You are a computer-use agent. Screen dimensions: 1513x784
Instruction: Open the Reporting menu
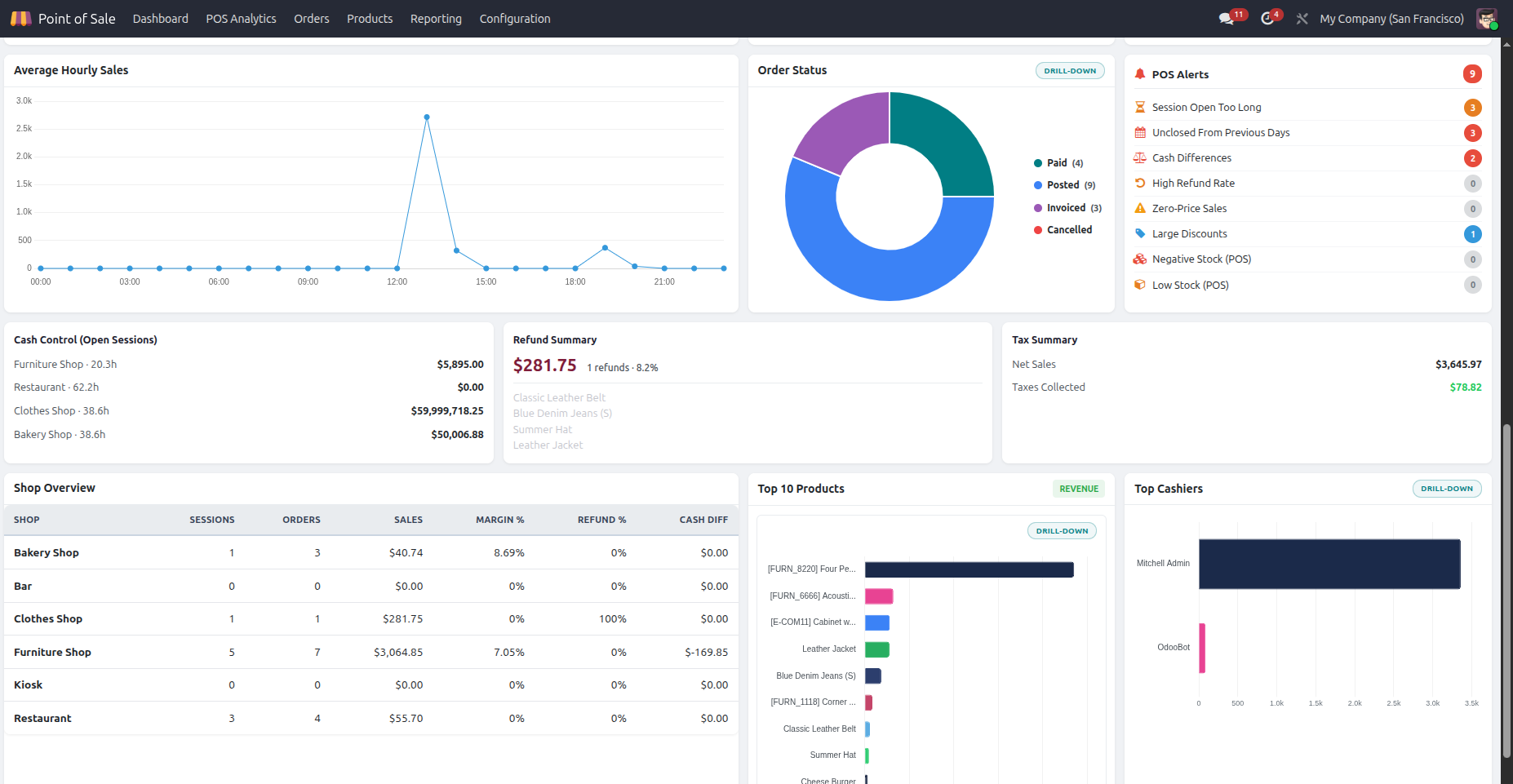(x=436, y=18)
